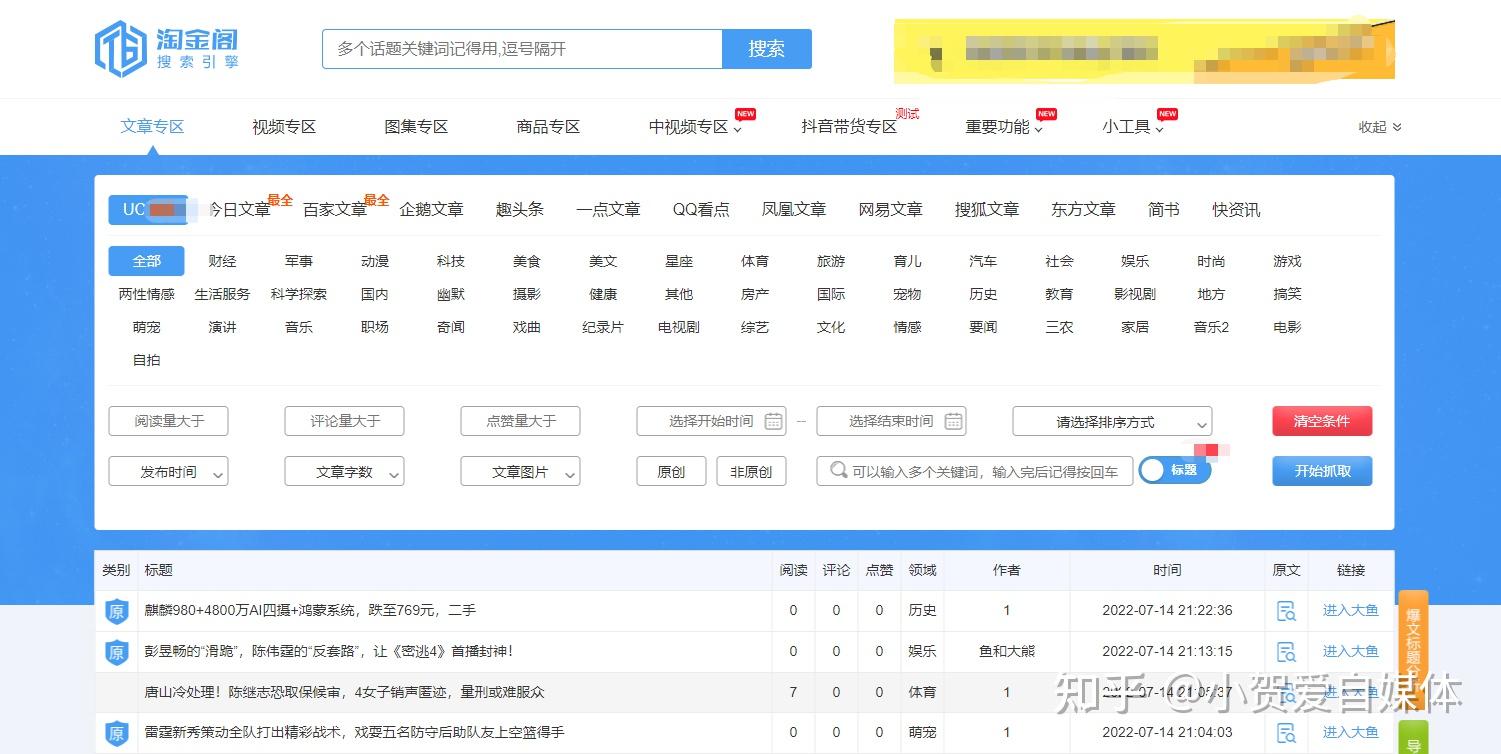Screen dimensions: 1501x754
Task: Select 趣头条 source tab
Action: (520, 210)
